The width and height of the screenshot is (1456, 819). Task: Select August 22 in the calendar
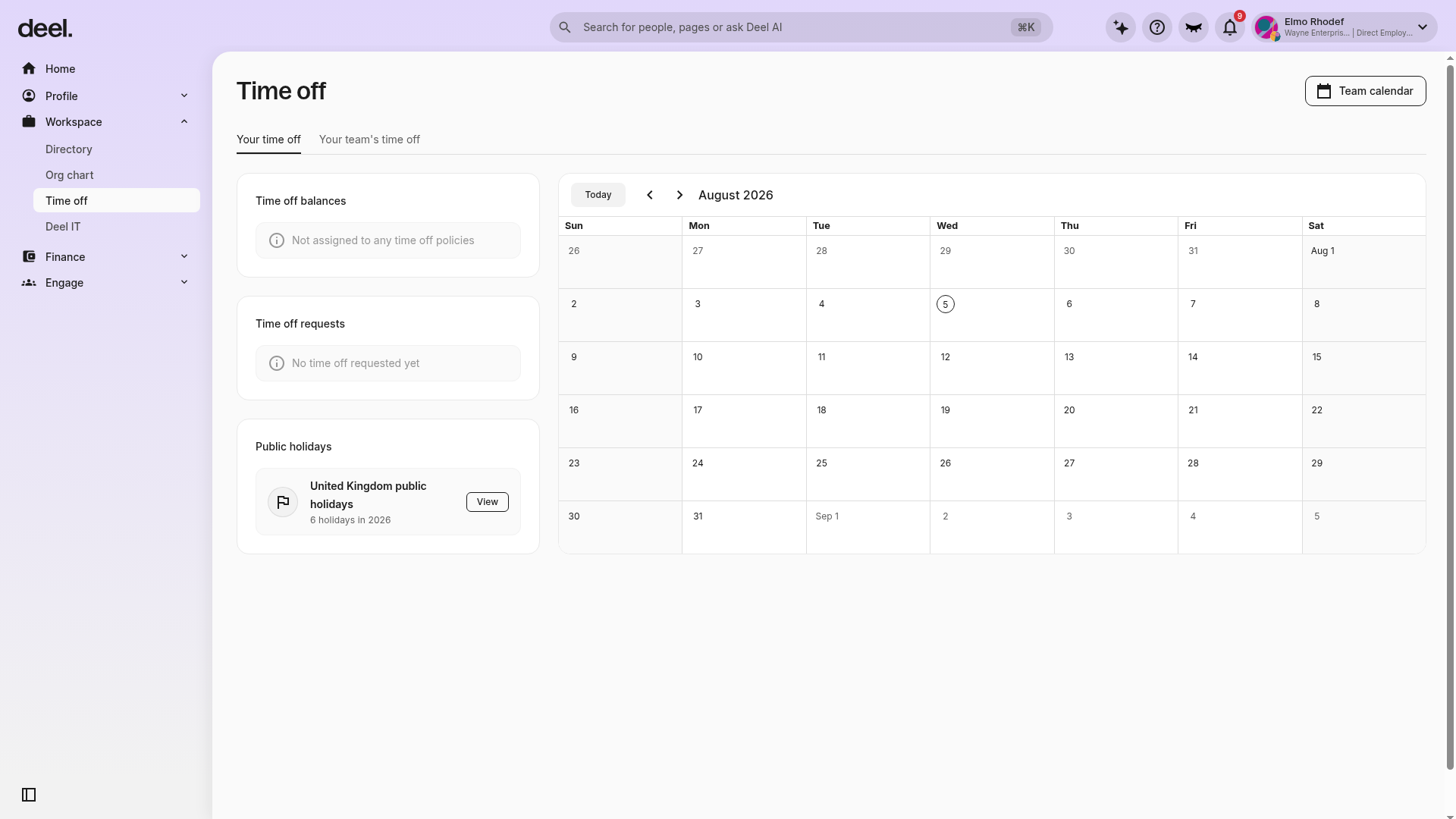1317,410
